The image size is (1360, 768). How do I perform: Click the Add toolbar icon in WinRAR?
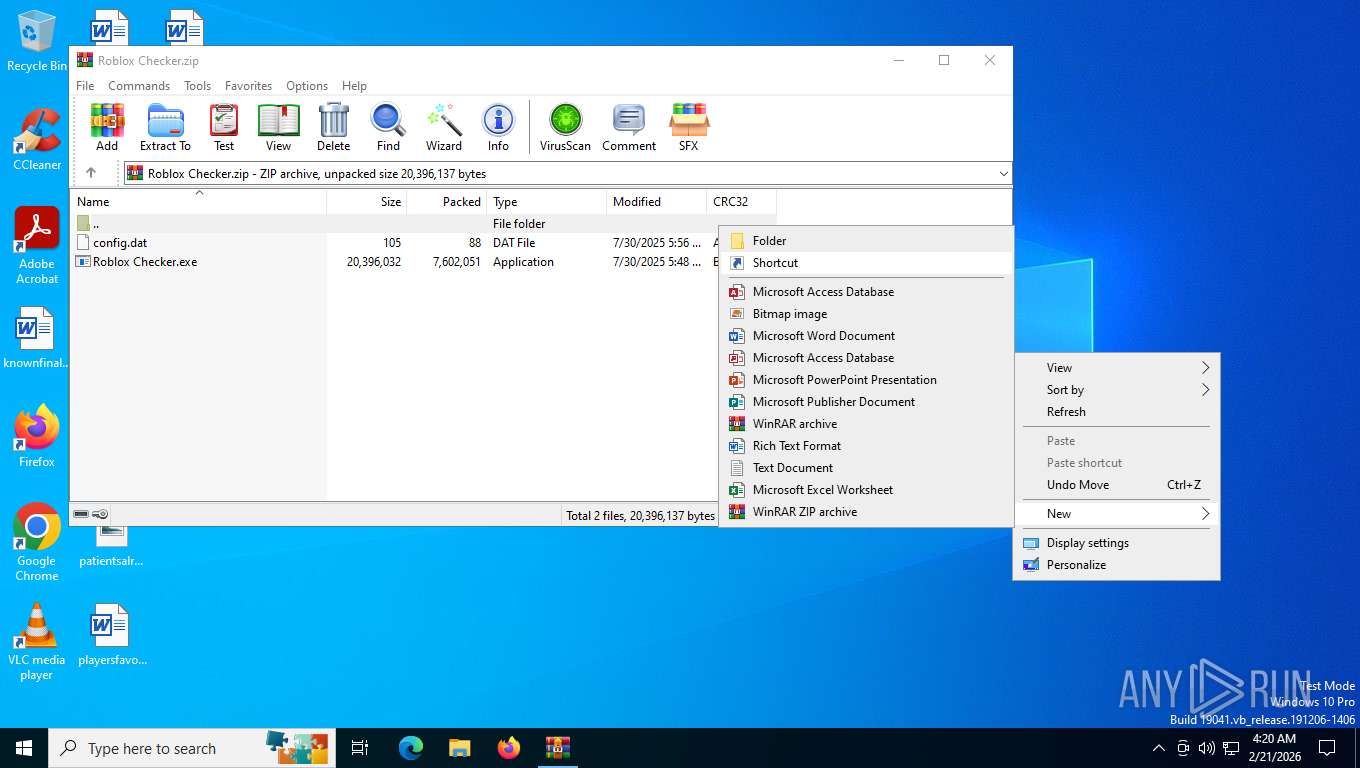tap(107, 127)
